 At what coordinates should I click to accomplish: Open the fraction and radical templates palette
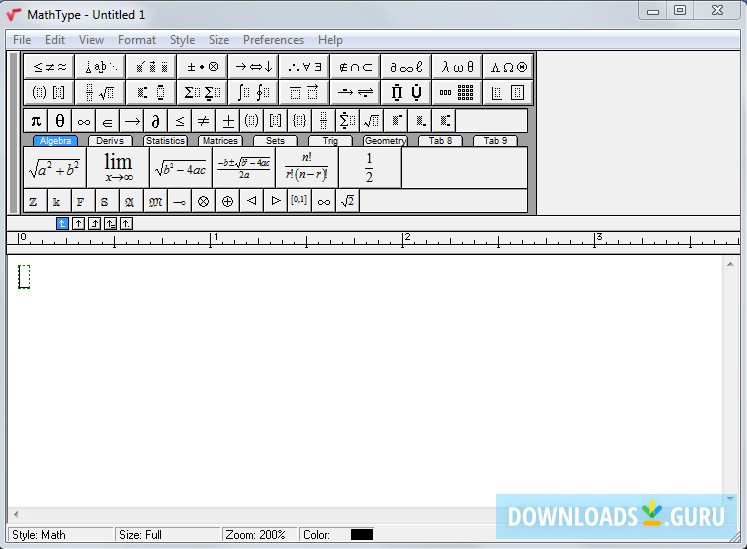point(101,92)
